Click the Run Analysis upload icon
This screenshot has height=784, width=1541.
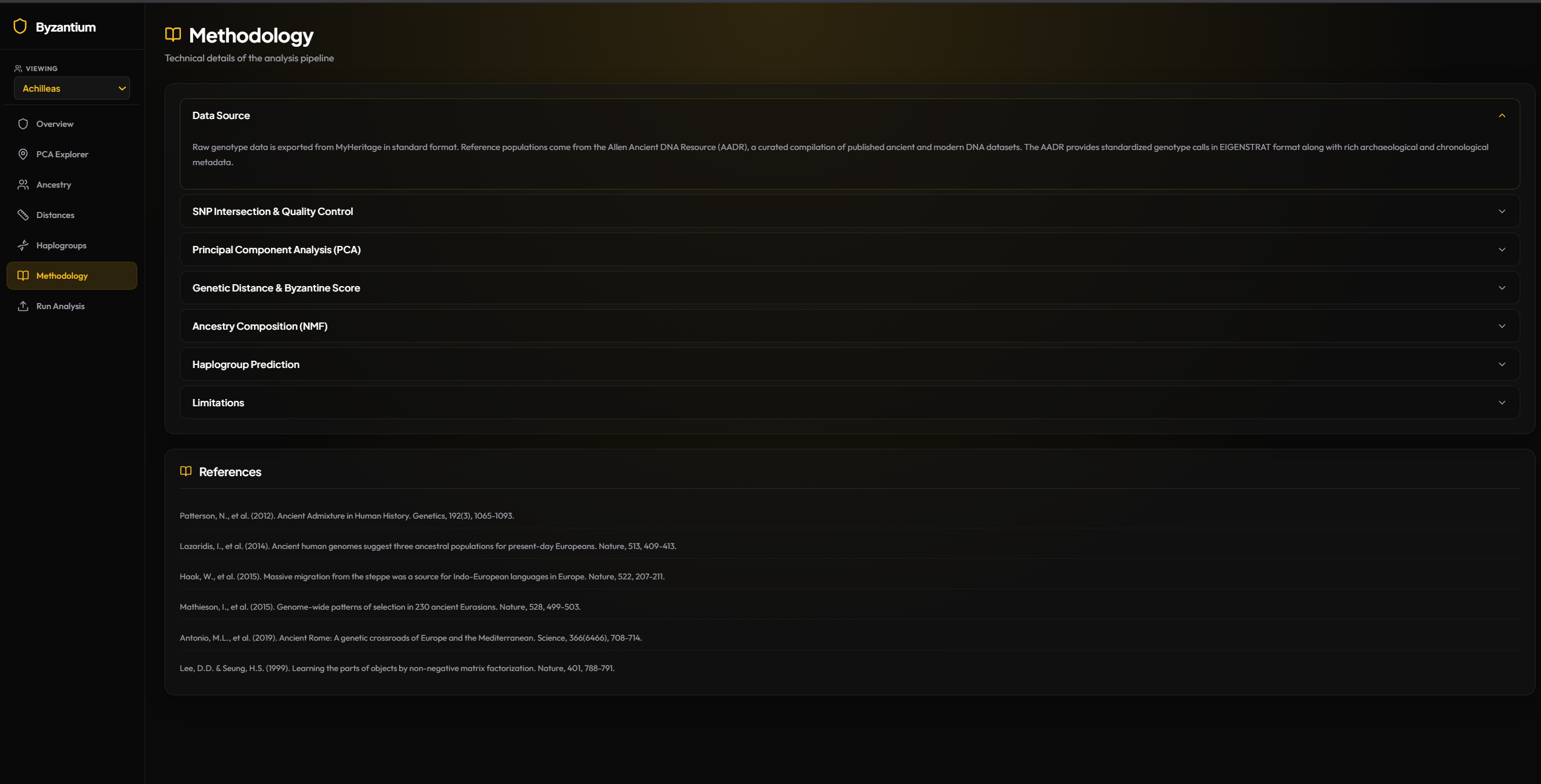click(22, 305)
